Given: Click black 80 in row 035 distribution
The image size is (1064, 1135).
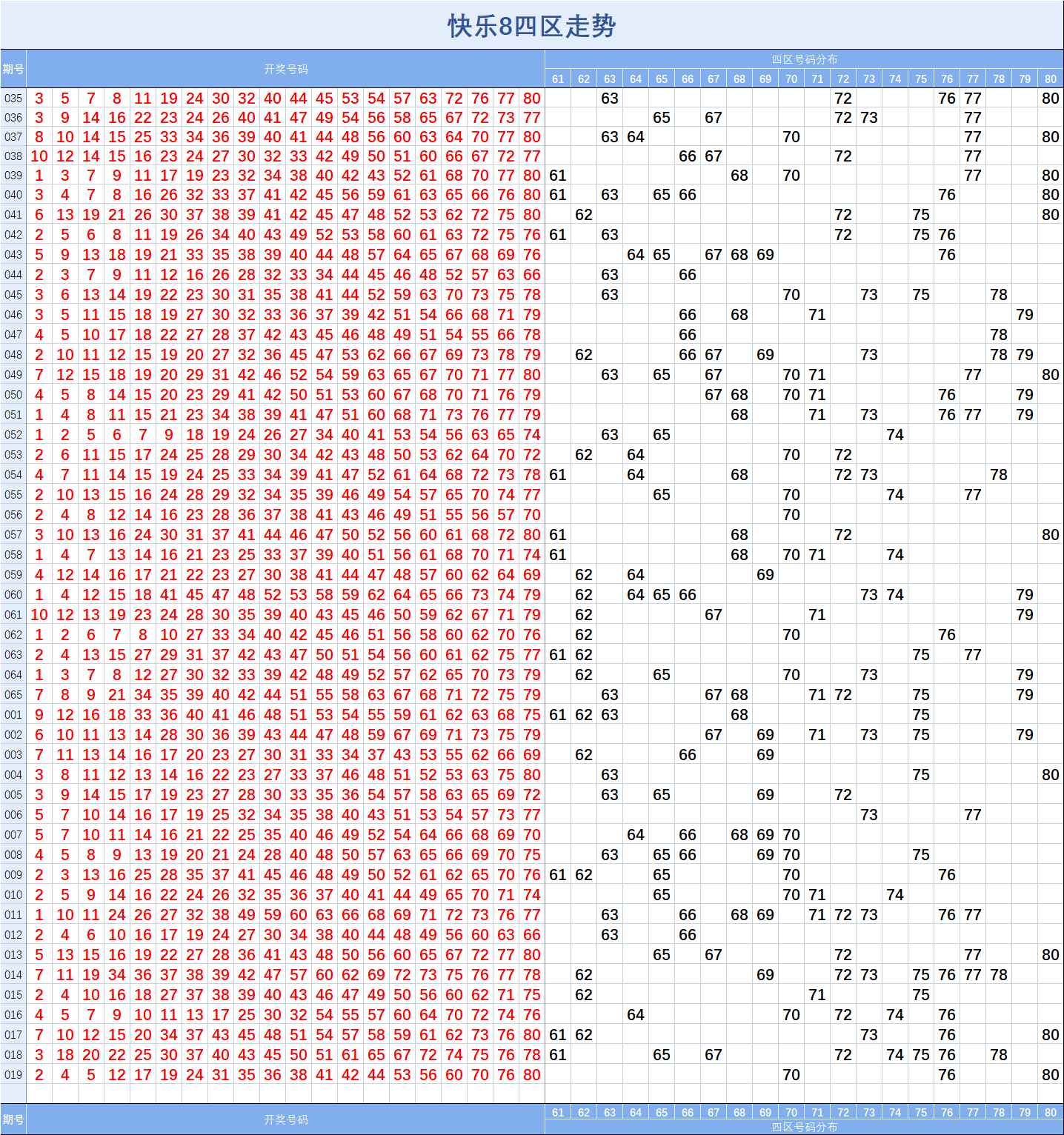Looking at the screenshot, I should [1051, 99].
